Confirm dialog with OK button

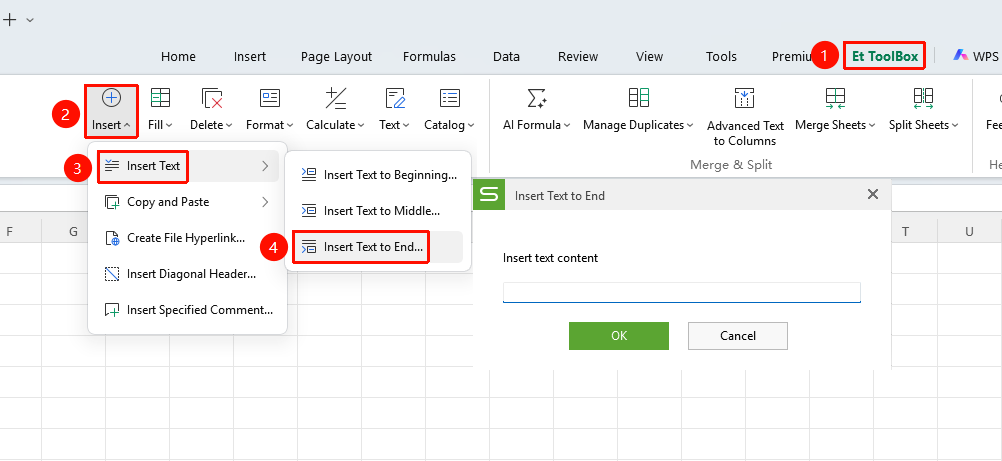(619, 336)
